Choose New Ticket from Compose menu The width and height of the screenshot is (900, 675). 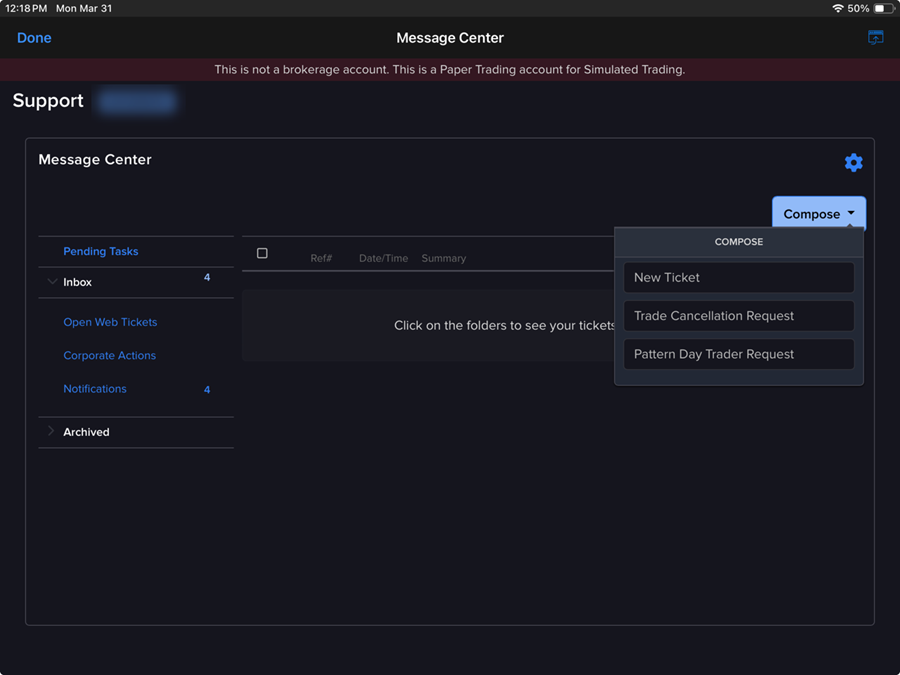click(739, 277)
